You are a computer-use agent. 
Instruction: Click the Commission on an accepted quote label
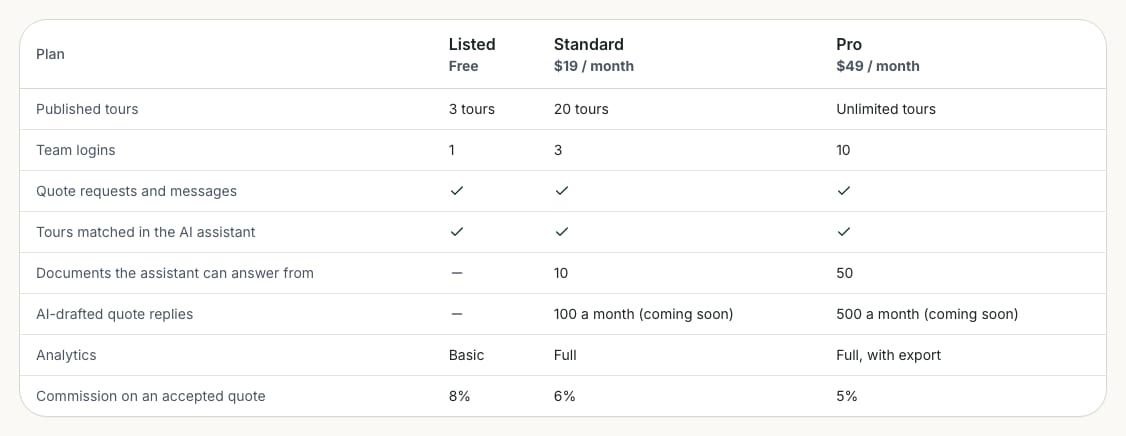point(151,396)
